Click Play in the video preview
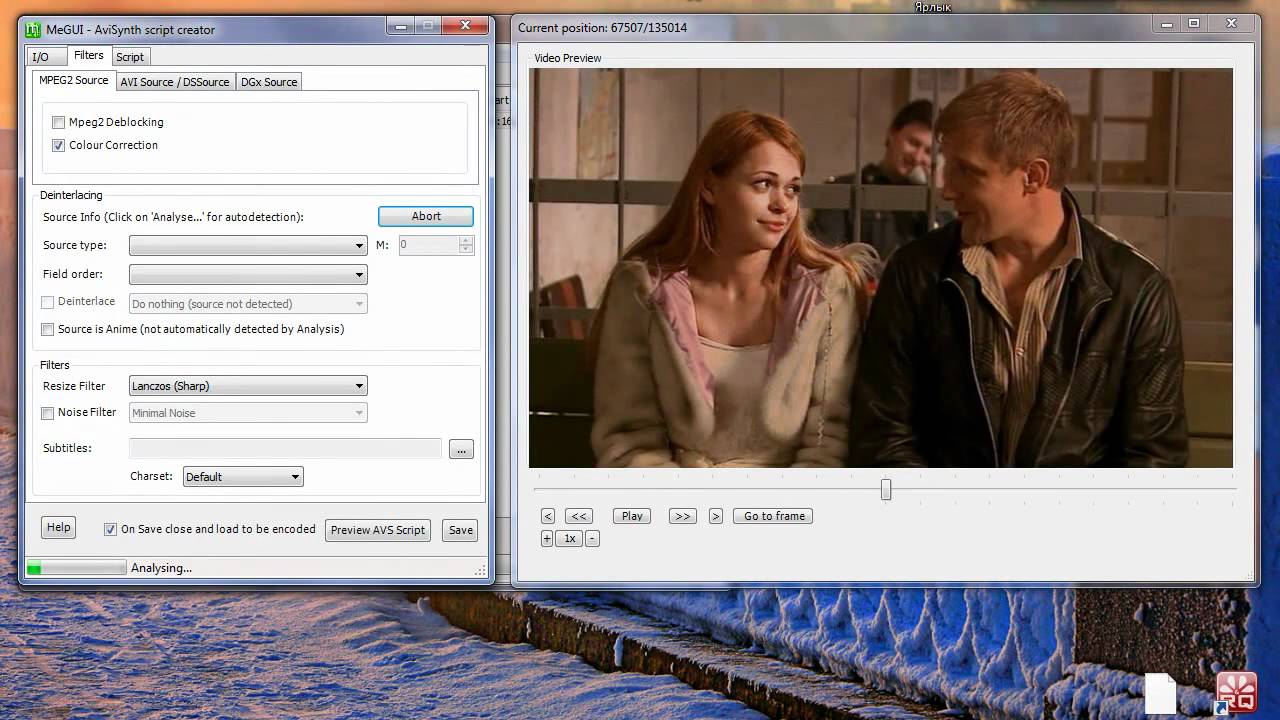This screenshot has height=720, width=1280. [632, 516]
